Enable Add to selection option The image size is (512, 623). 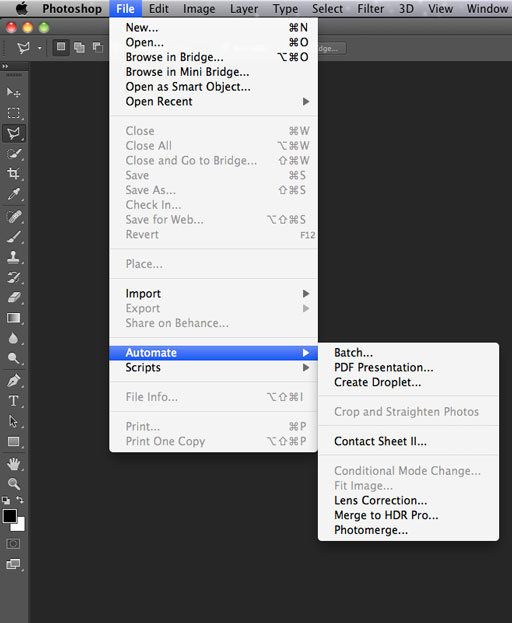coord(79,48)
